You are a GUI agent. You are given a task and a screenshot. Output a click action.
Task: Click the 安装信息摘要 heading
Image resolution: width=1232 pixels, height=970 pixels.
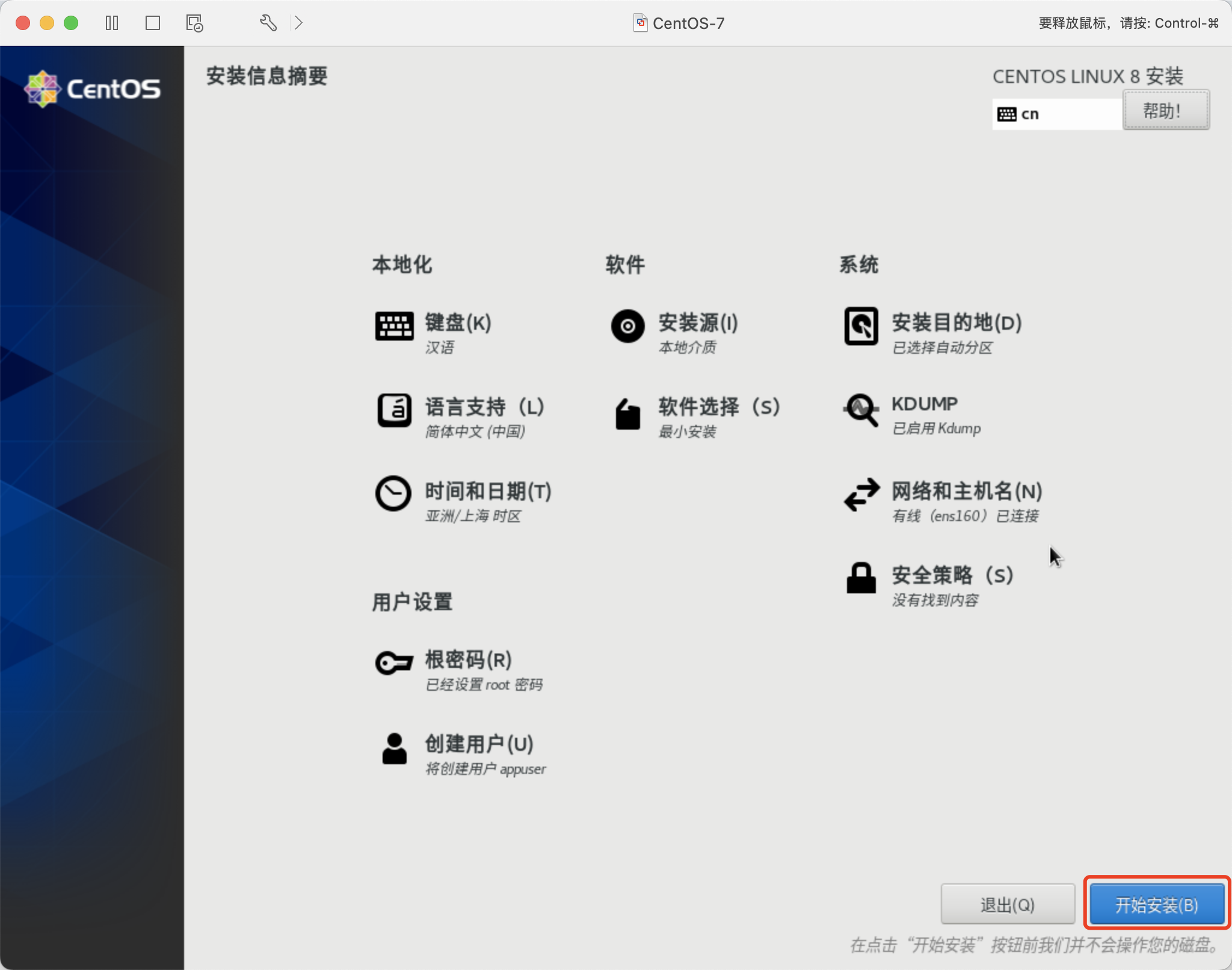[266, 76]
